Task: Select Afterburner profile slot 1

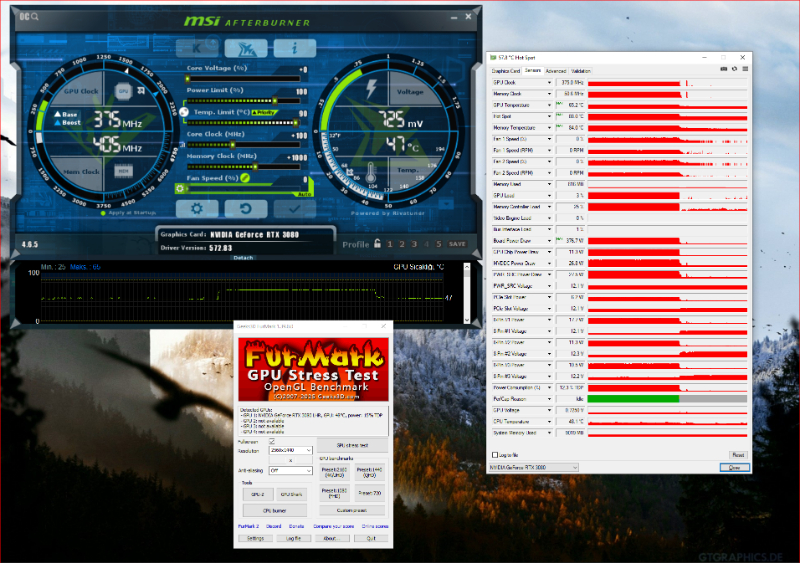Action: pos(390,244)
